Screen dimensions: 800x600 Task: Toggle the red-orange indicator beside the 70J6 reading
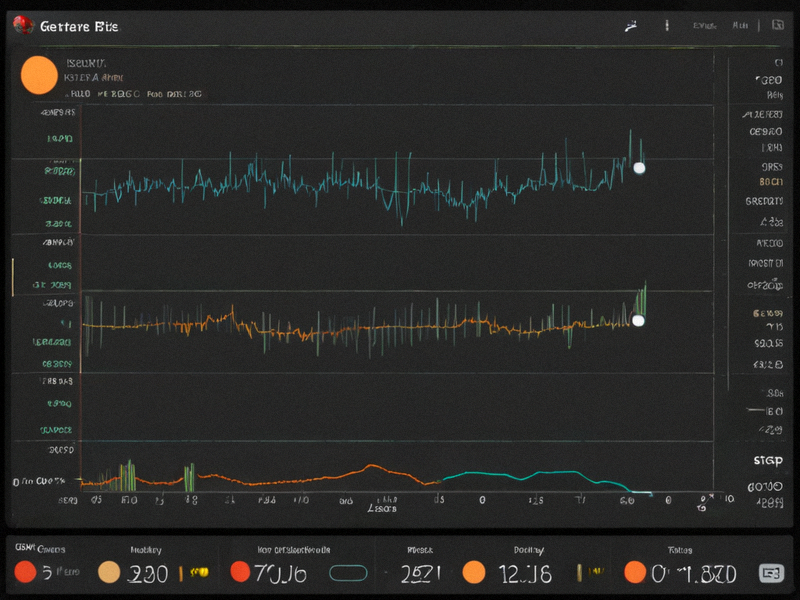coord(240,572)
